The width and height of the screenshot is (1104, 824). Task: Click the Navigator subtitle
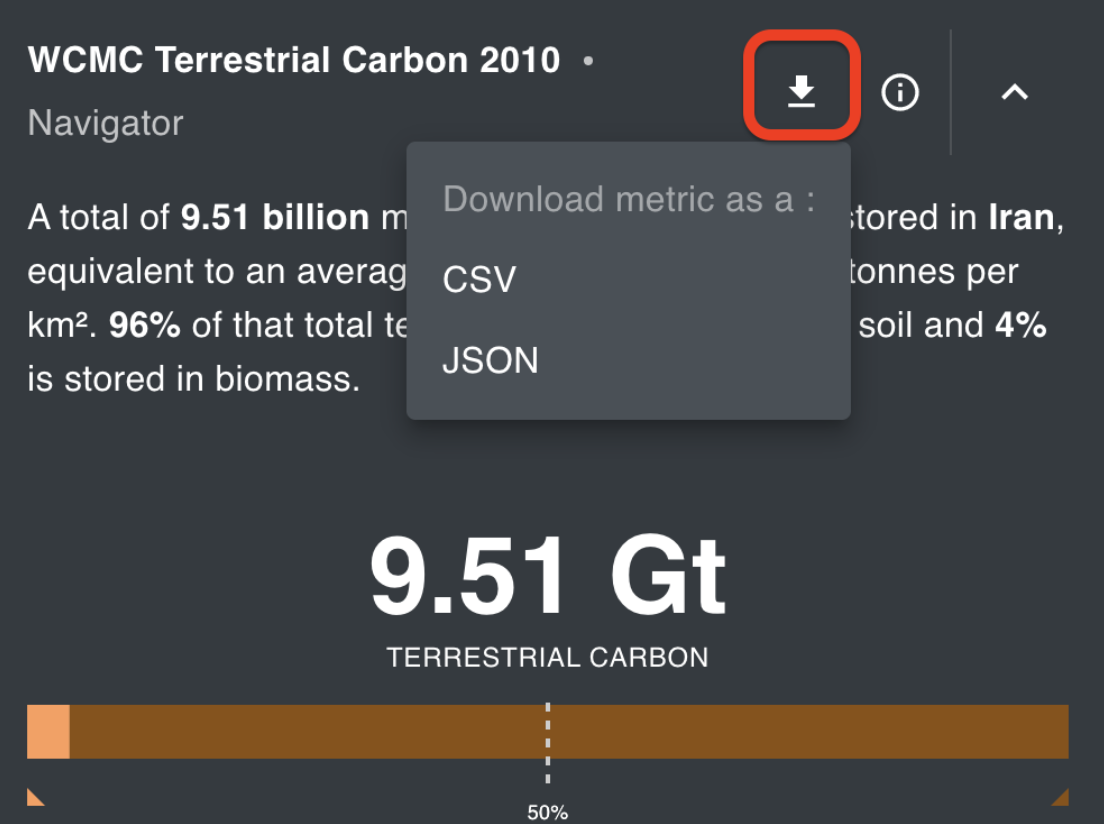click(106, 123)
